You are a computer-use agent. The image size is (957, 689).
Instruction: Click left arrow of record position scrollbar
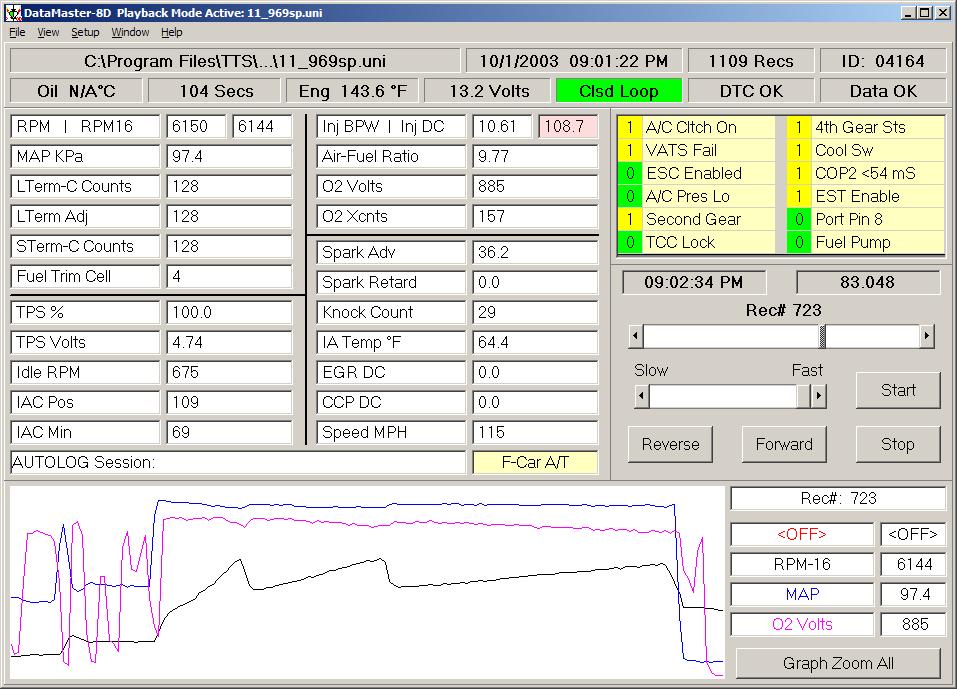636,336
